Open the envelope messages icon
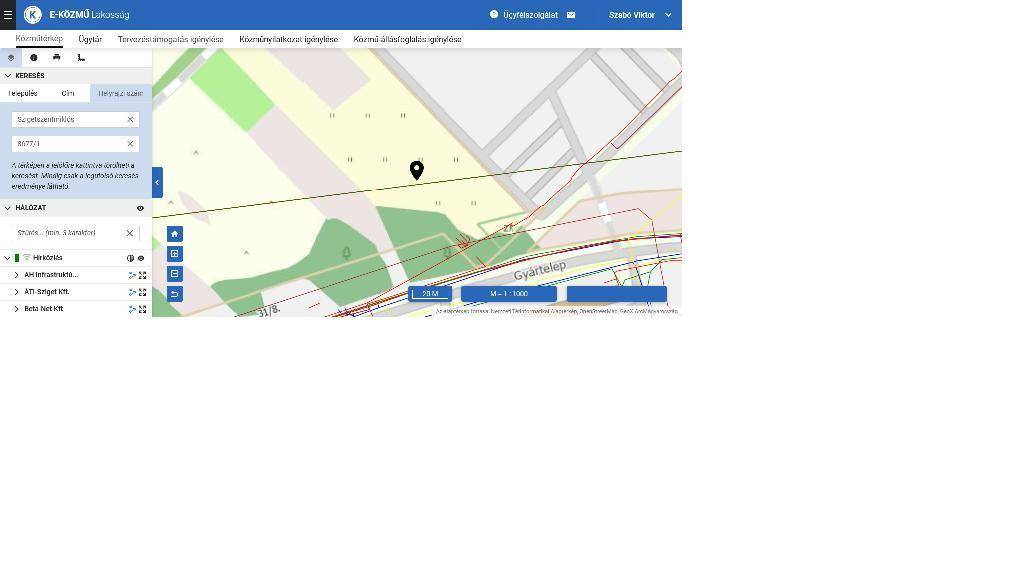1024x570 pixels. (571, 15)
